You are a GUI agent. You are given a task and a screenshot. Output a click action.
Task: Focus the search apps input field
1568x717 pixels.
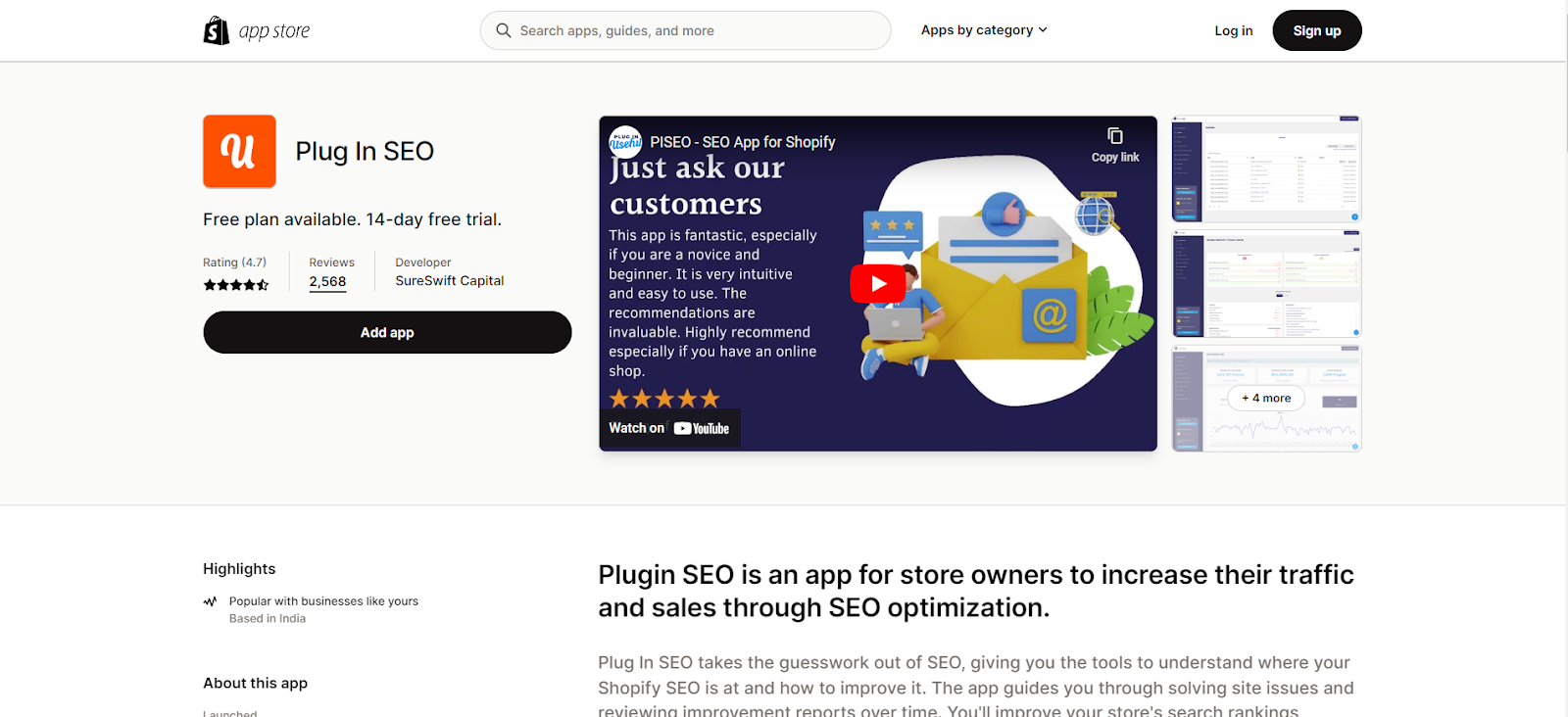(x=696, y=30)
